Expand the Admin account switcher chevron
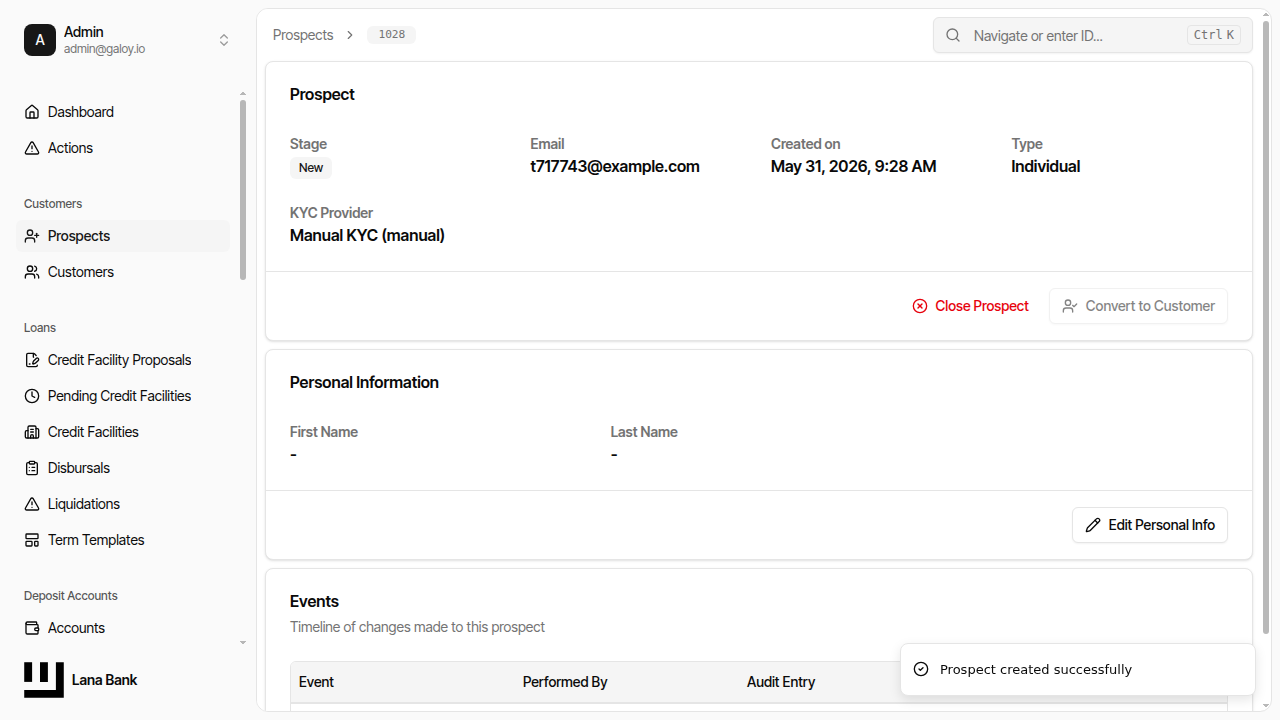1280x720 pixels. [224, 40]
